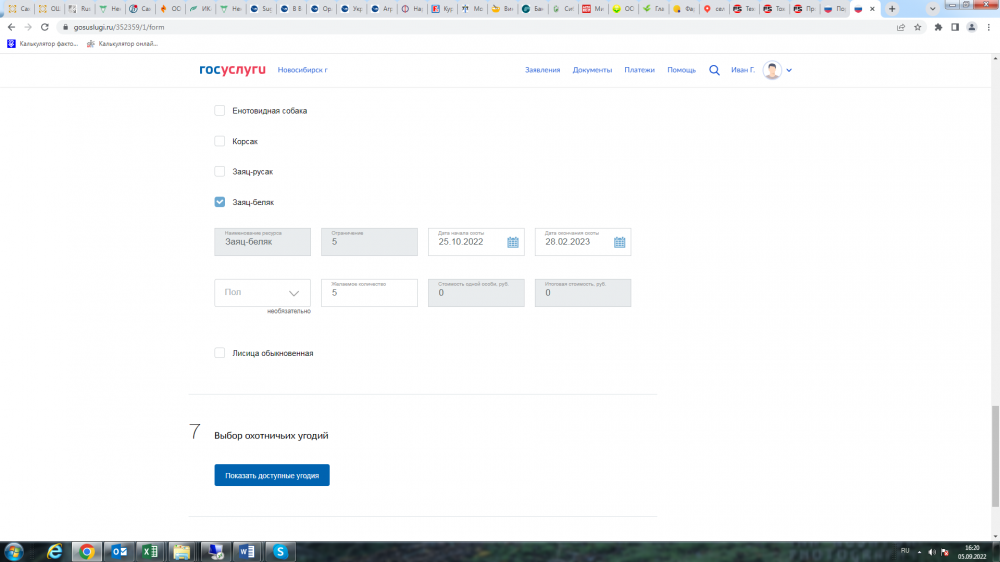Toggle the Chrome side panel icon
The height and width of the screenshot is (562, 1000).
pyautogui.click(x=955, y=27)
